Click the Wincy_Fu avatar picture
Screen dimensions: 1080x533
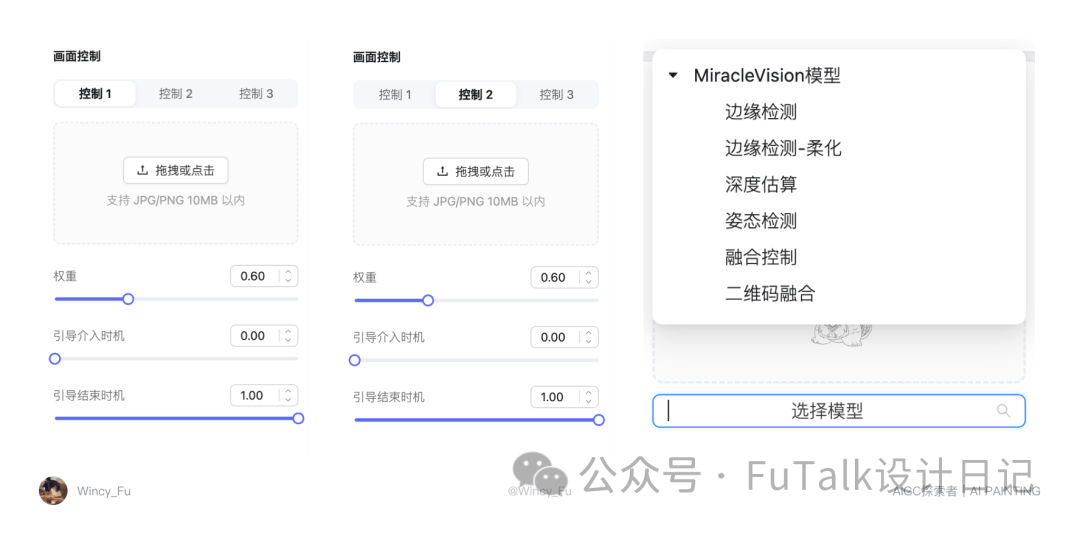pos(53,490)
